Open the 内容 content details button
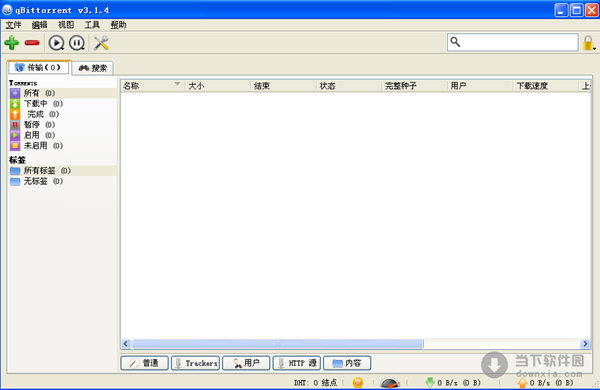 tap(347, 363)
